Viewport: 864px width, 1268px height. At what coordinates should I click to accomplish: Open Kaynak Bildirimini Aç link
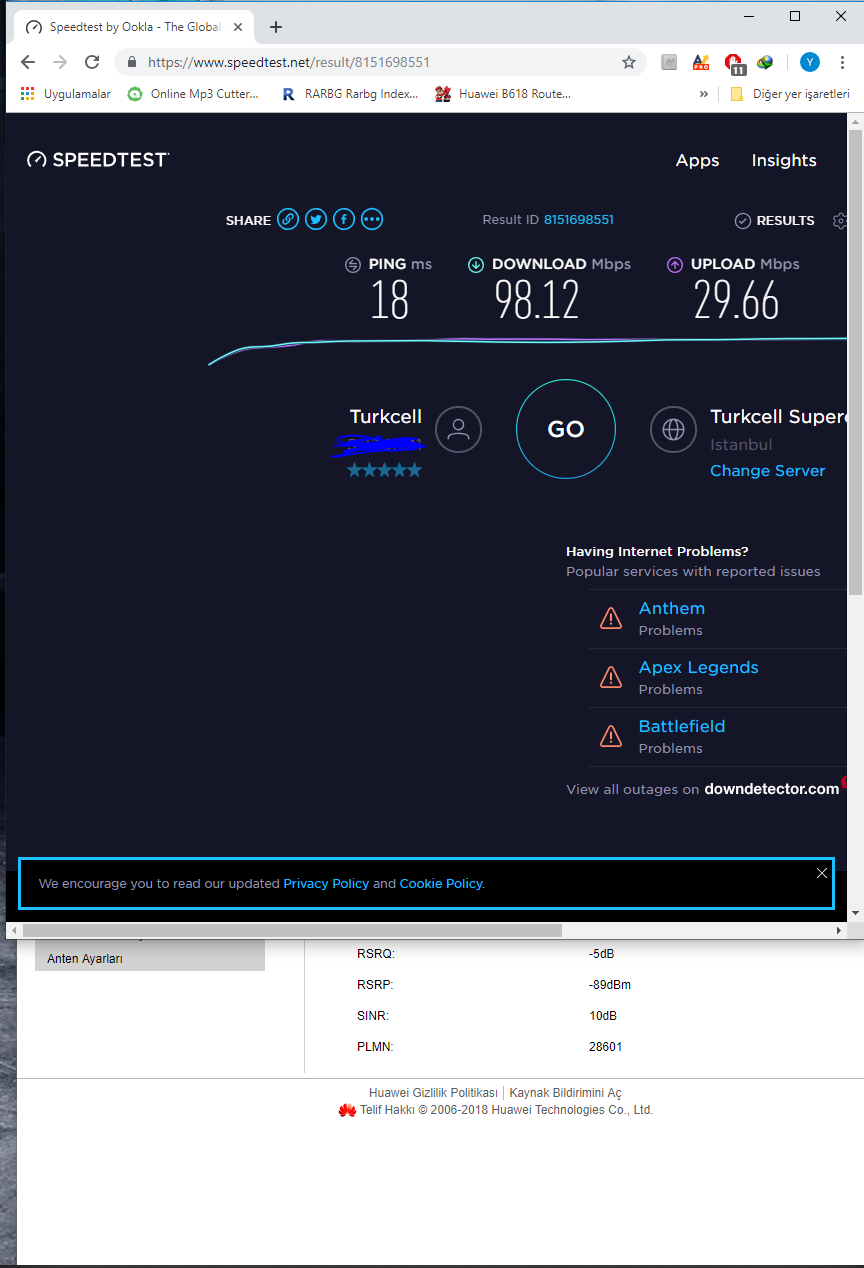tap(566, 1093)
